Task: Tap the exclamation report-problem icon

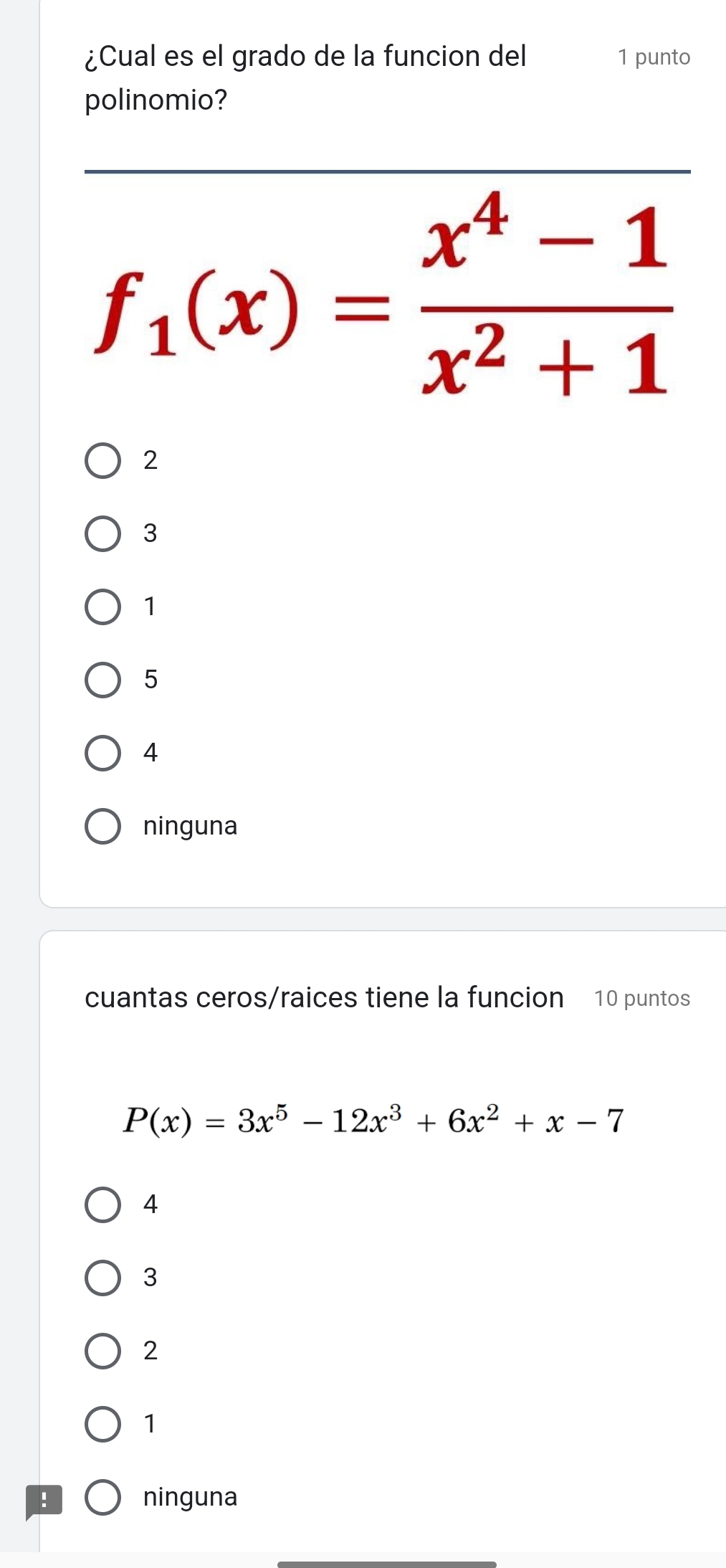Action: [x=43, y=1501]
